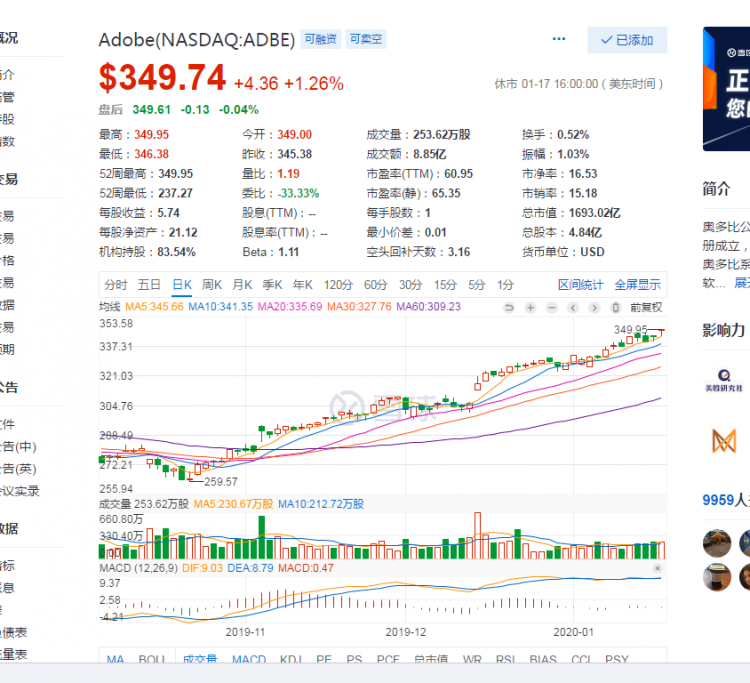The width and height of the screenshot is (750, 683).
Task: Click MA5:345.66 moving average label
Action: 154,307
